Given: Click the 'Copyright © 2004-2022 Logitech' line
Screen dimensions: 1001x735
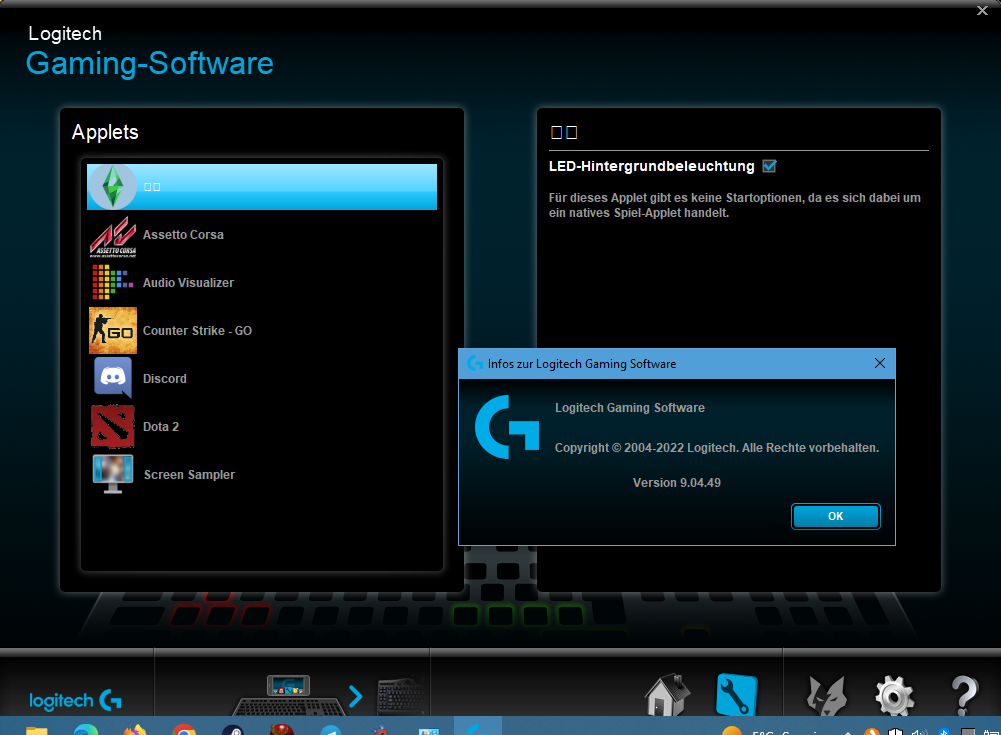Looking at the screenshot, I should (717, 448).
